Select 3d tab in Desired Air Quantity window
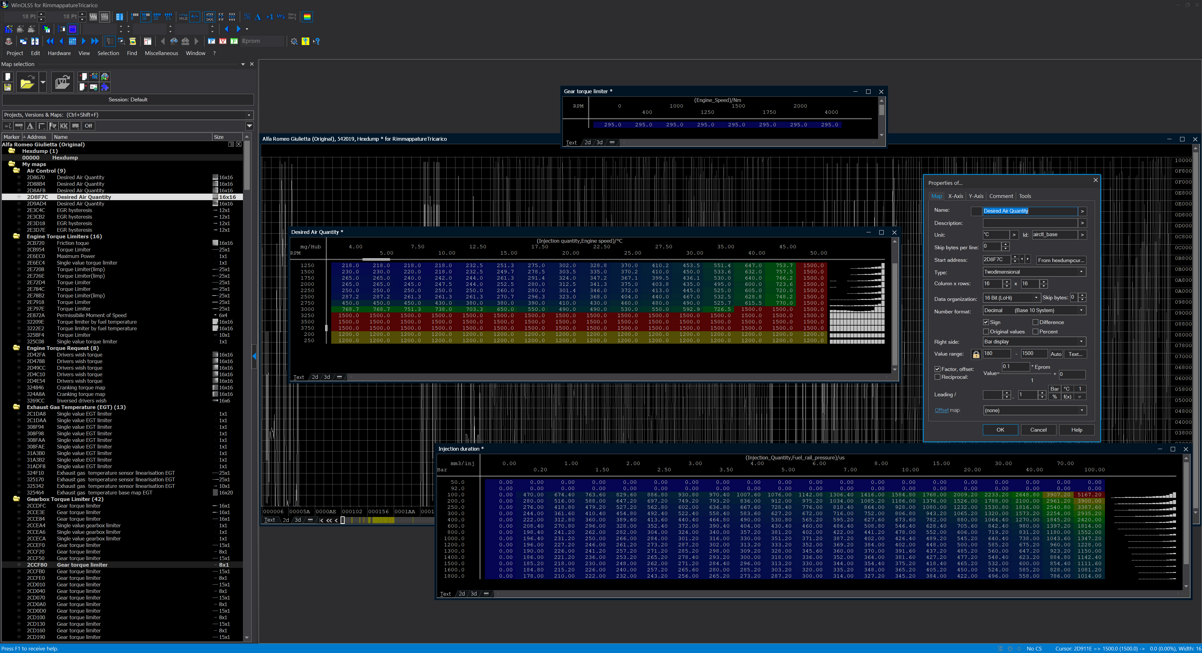1202x653 pixels. click(x=326, y=377)
